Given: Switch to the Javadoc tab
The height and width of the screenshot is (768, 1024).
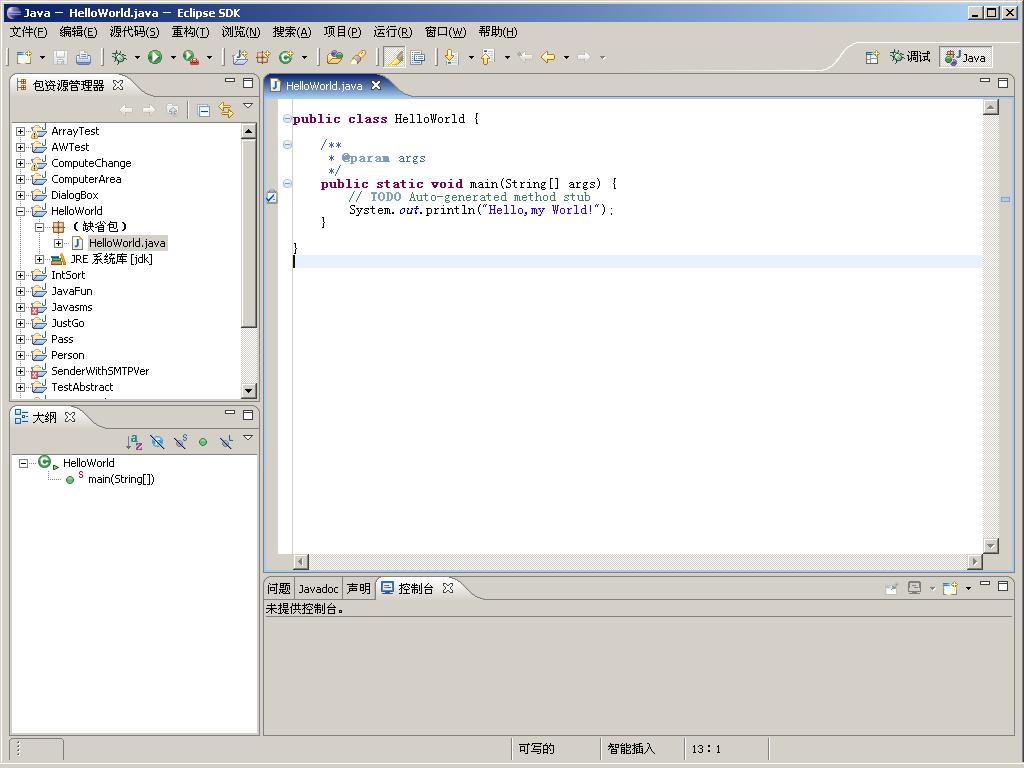Looking at the screenshot, I should point(318,589).
